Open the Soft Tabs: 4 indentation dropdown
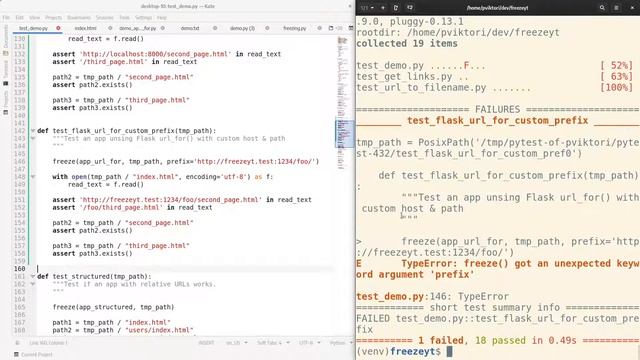 [x=272, y=343]
